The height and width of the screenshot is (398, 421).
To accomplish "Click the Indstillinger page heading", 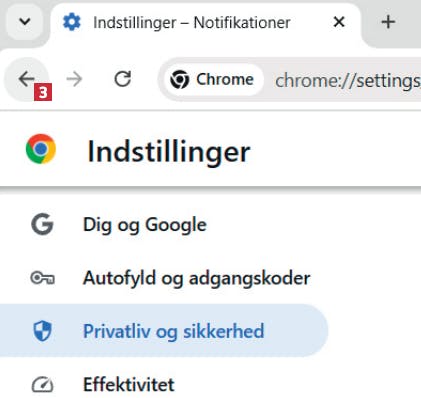I will click(x=169, y=152).
